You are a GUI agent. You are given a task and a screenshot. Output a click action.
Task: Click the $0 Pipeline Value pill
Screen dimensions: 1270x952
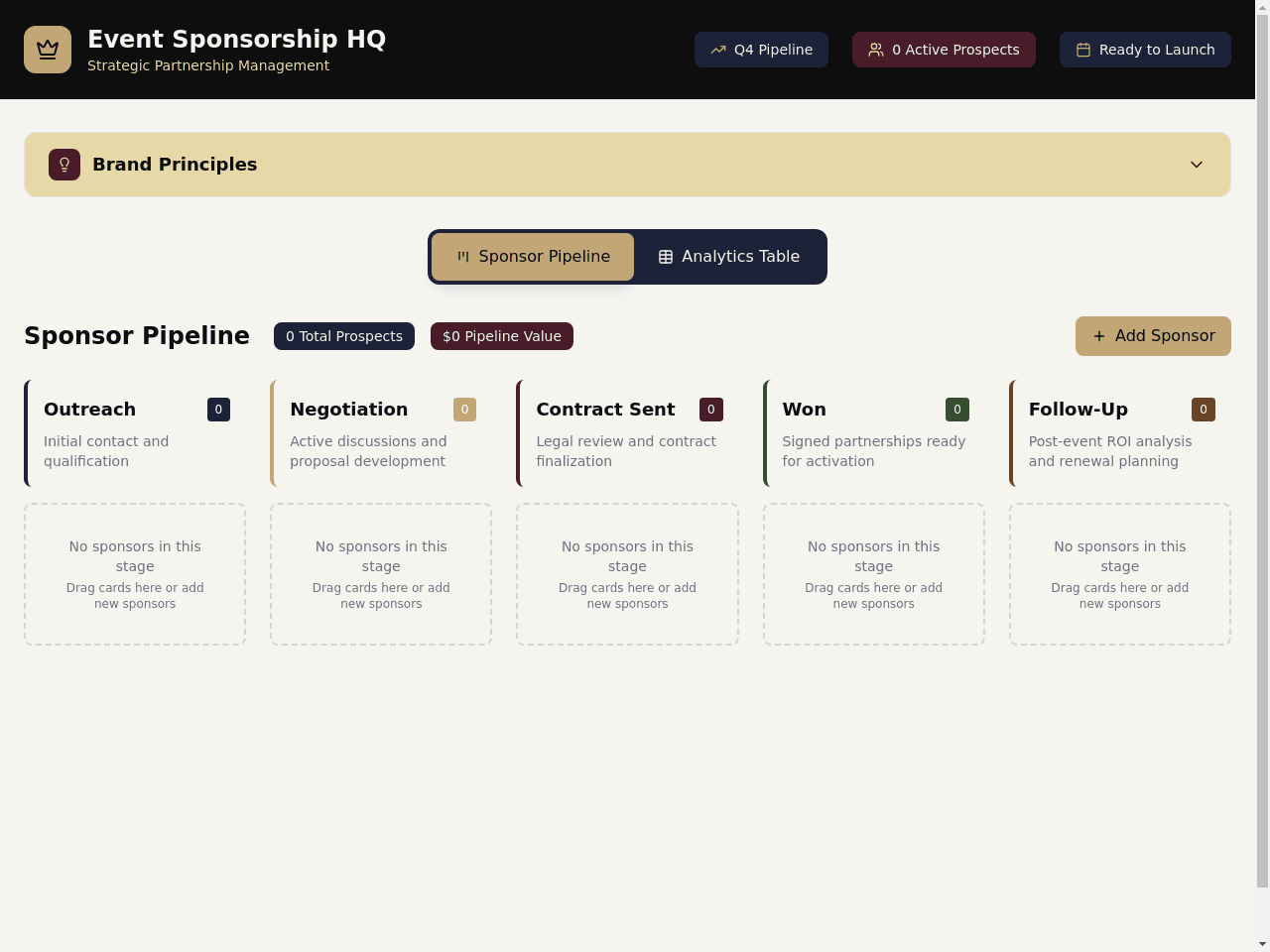coord(502,336)
